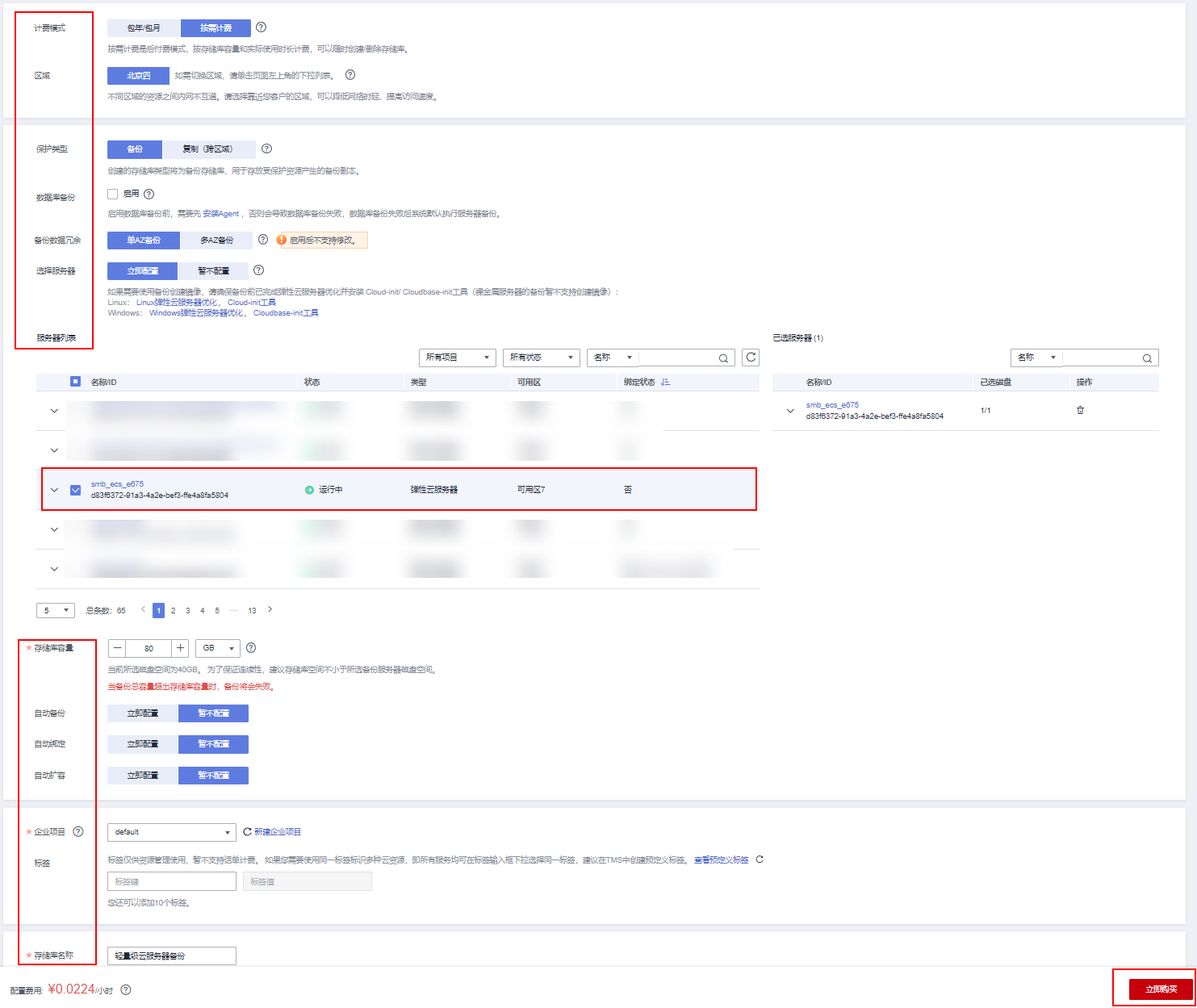
Task: Refresh enterprise project list icon
Action: [x=247, y=831]
